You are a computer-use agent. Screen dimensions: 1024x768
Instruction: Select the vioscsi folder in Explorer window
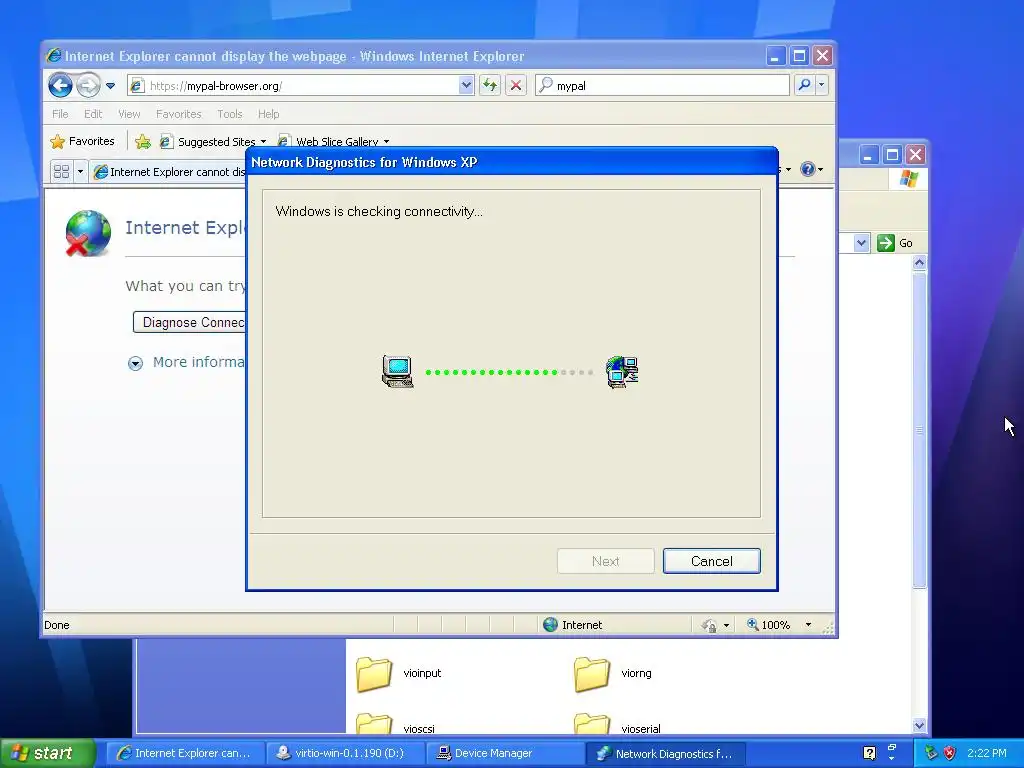click(x=396, y=724)
